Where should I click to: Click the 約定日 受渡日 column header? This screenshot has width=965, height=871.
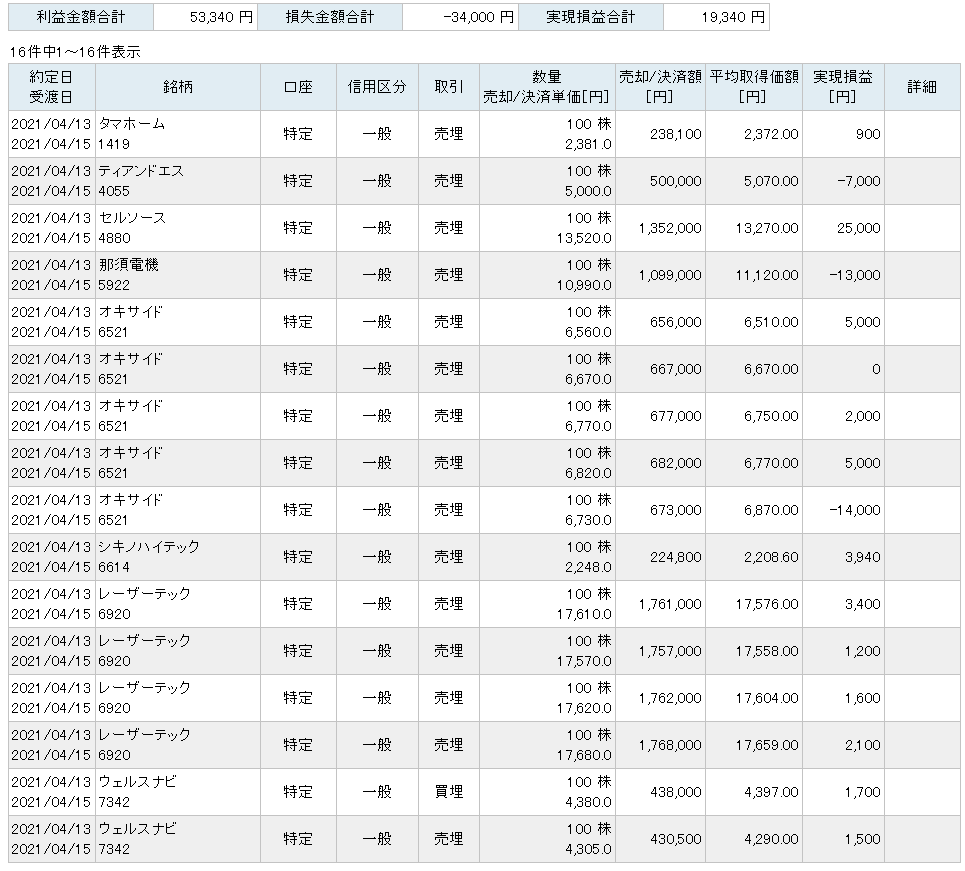(x=52, y=87)
